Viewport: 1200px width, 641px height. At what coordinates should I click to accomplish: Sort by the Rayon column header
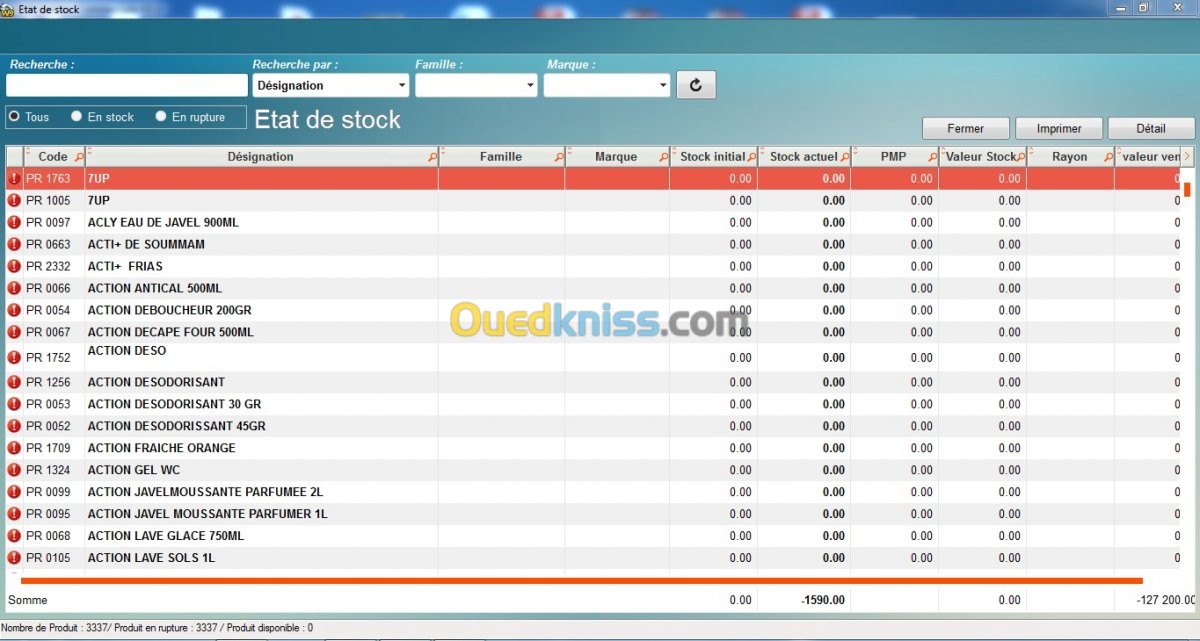tap(1069, 157)
